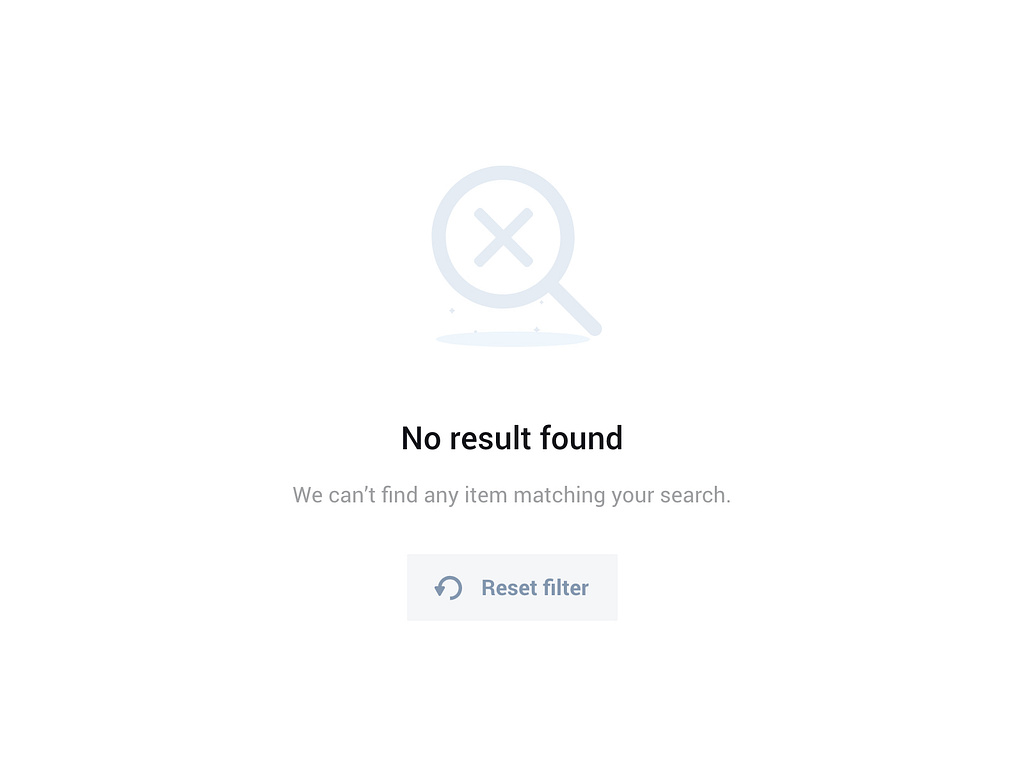Click the shadow ellipse under the magnifier
The height and width of the screenshot is (768, 1024).
513,339
